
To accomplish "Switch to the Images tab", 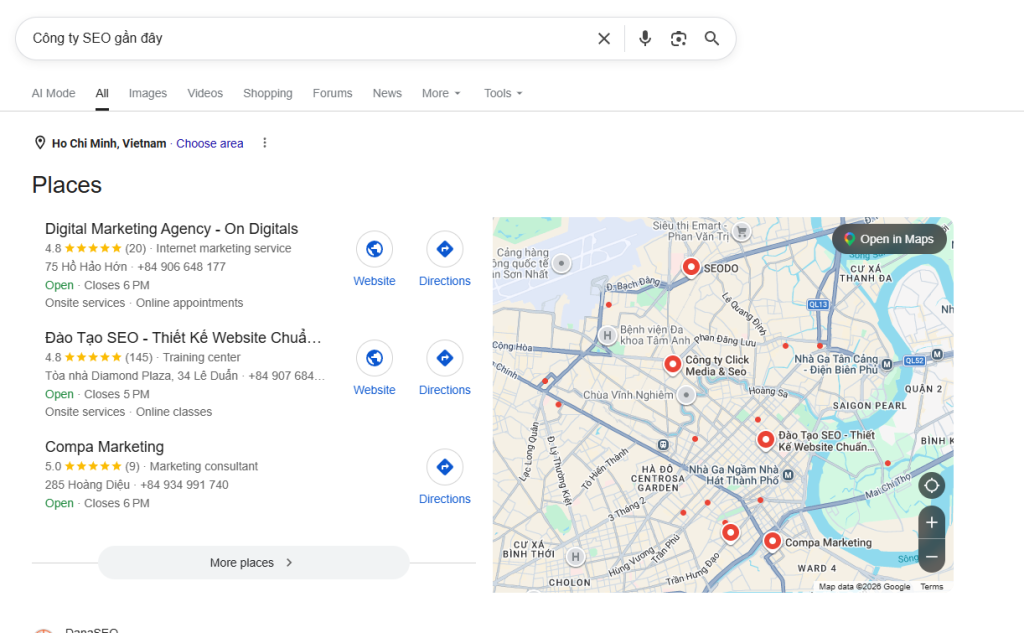I will coord(148,93).
